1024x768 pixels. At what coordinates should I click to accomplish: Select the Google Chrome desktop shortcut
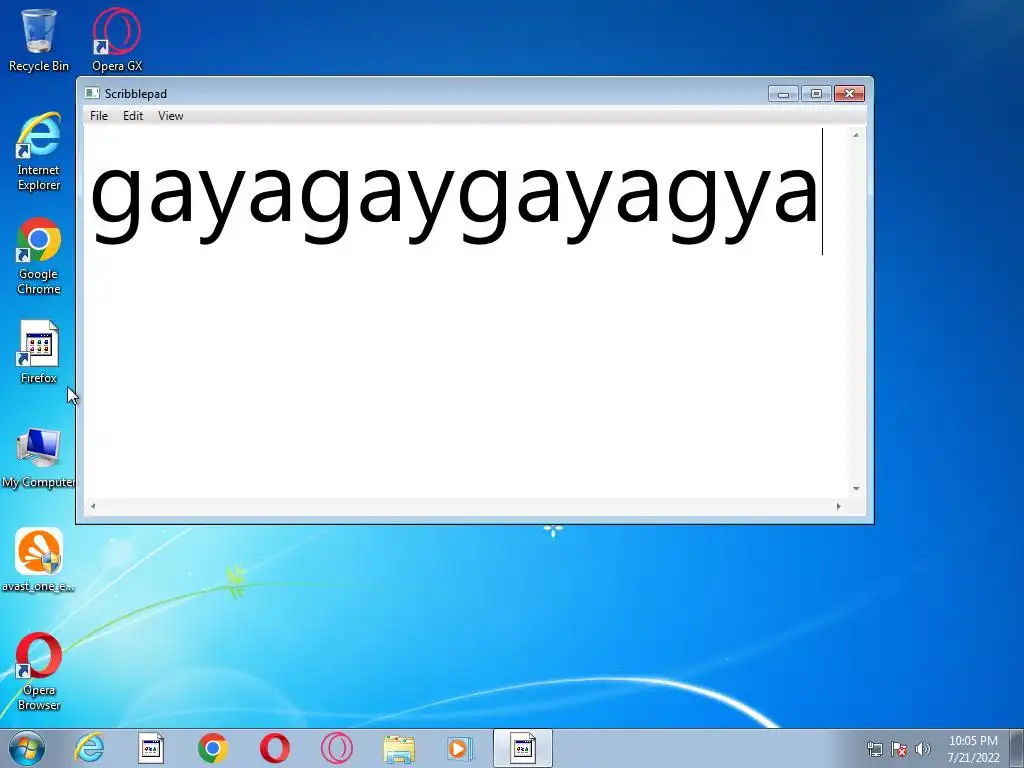tap(39, 256)
